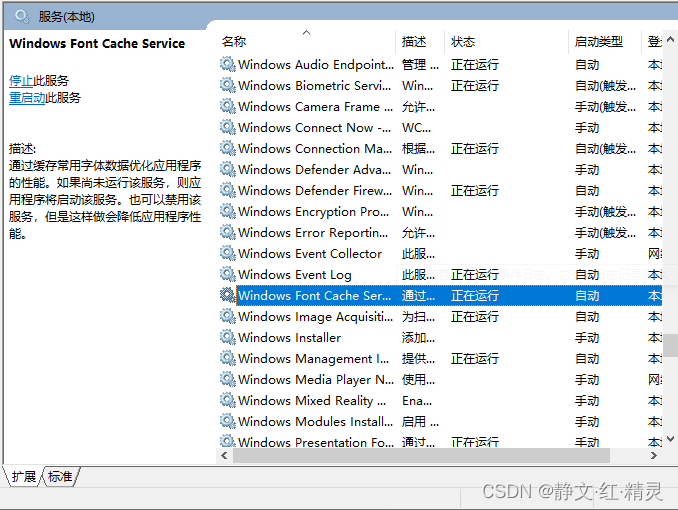Click the gear icon for Windows Encryption Provider
The width and height of the screenshot is (678, 510).
pos(227,211)
